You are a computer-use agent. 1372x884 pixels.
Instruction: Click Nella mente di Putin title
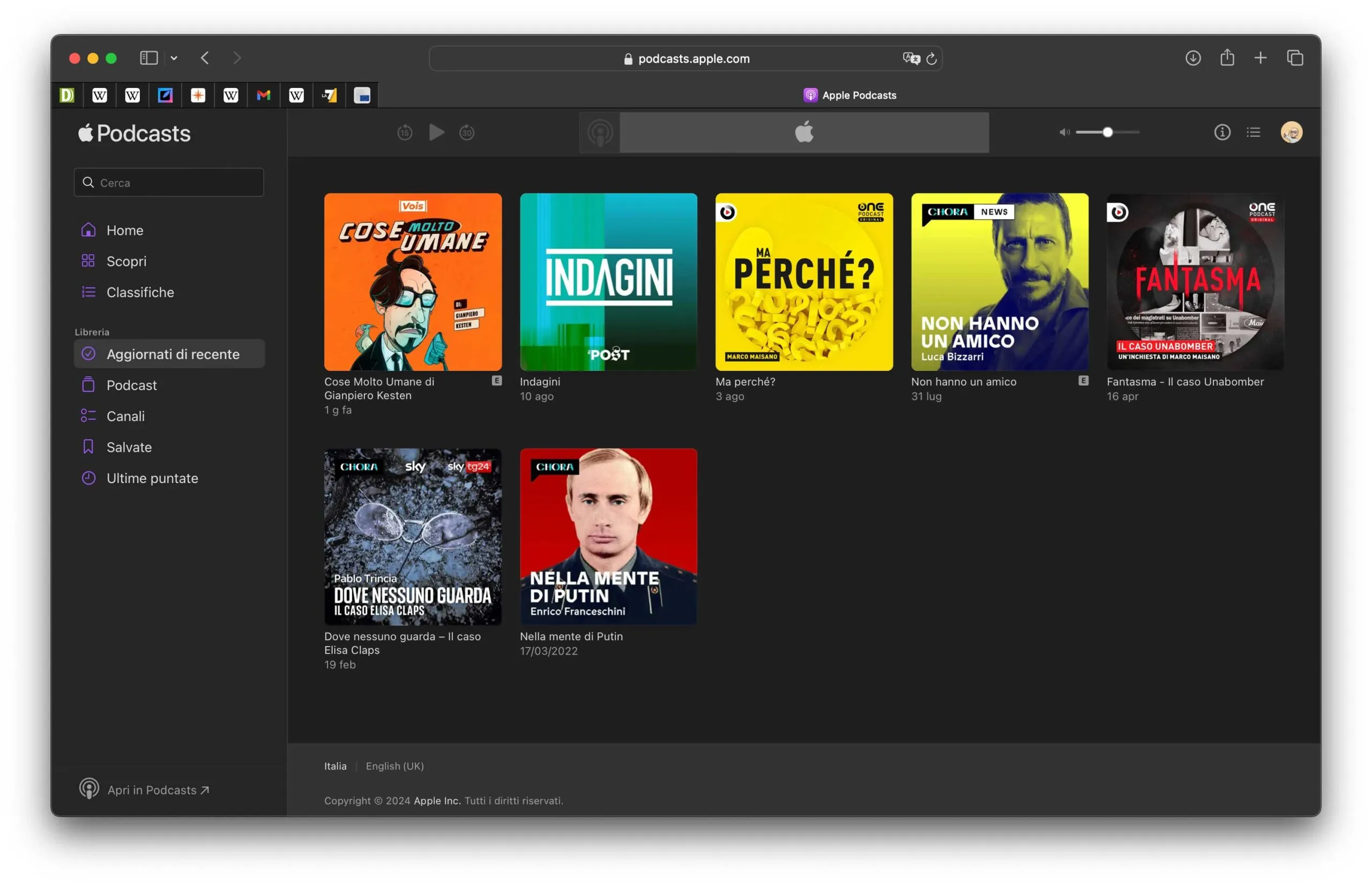(571, 636)
